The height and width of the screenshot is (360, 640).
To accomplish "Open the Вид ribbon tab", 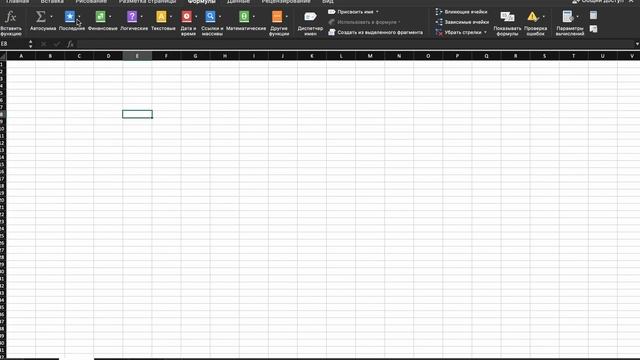I will click(328, 2).
